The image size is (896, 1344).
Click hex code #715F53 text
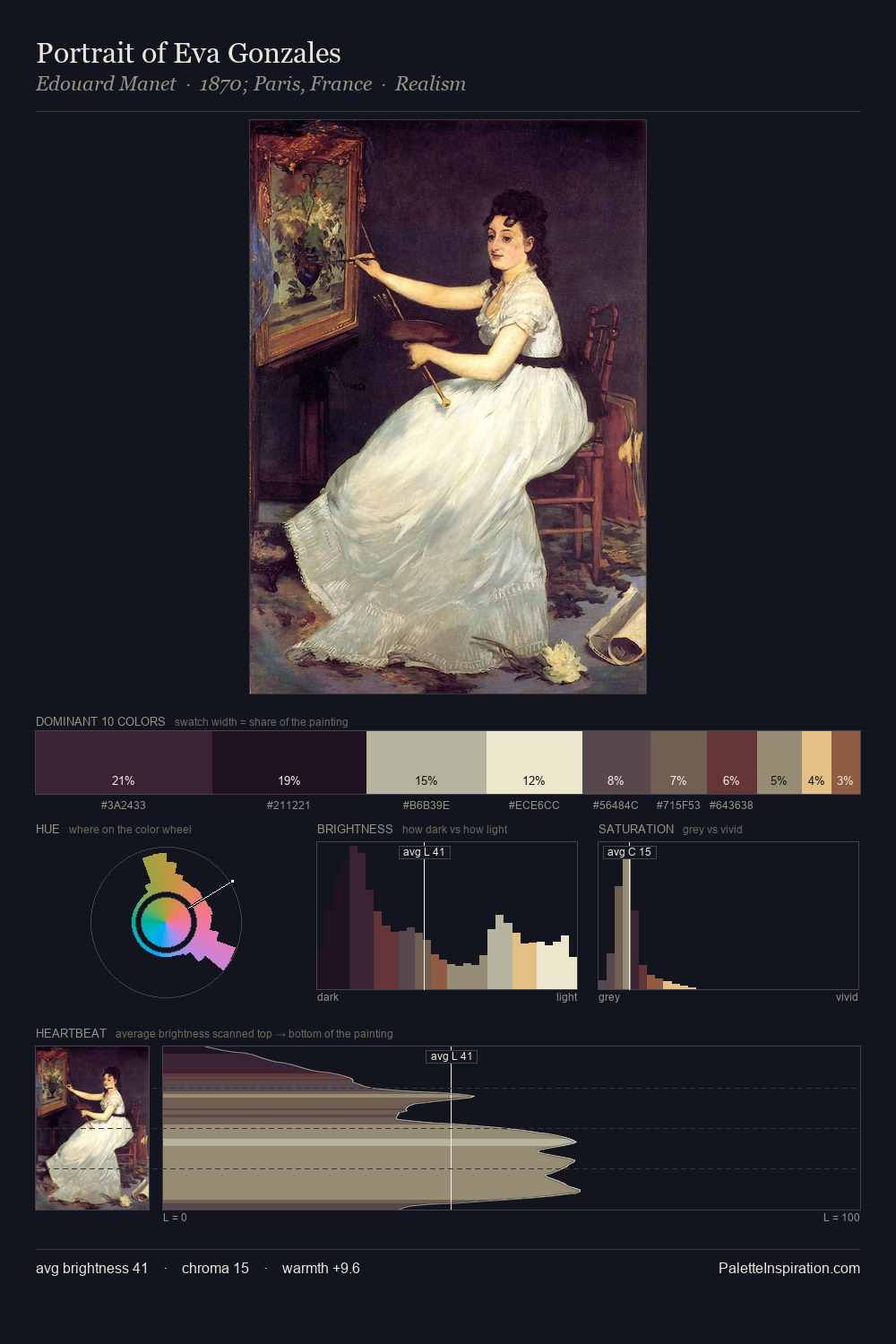[x=678, y=806]
